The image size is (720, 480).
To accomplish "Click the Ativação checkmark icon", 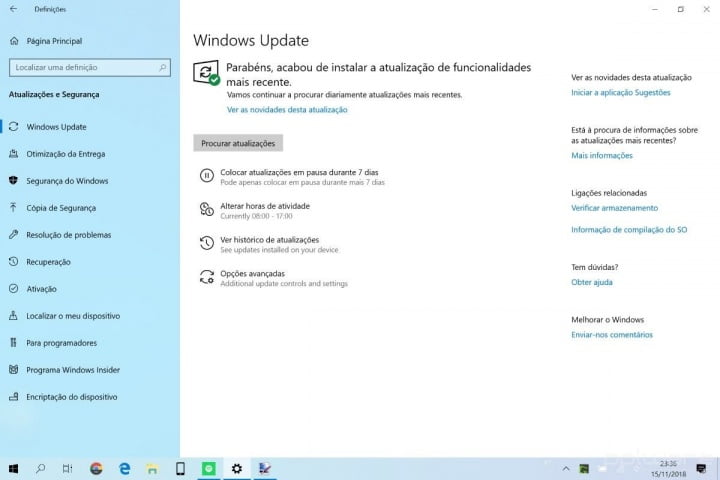I will click(x=14, y=288).
